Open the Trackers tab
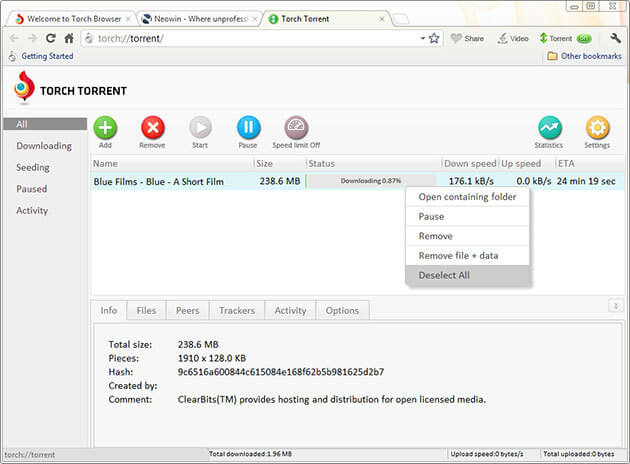 coord(237,310)
